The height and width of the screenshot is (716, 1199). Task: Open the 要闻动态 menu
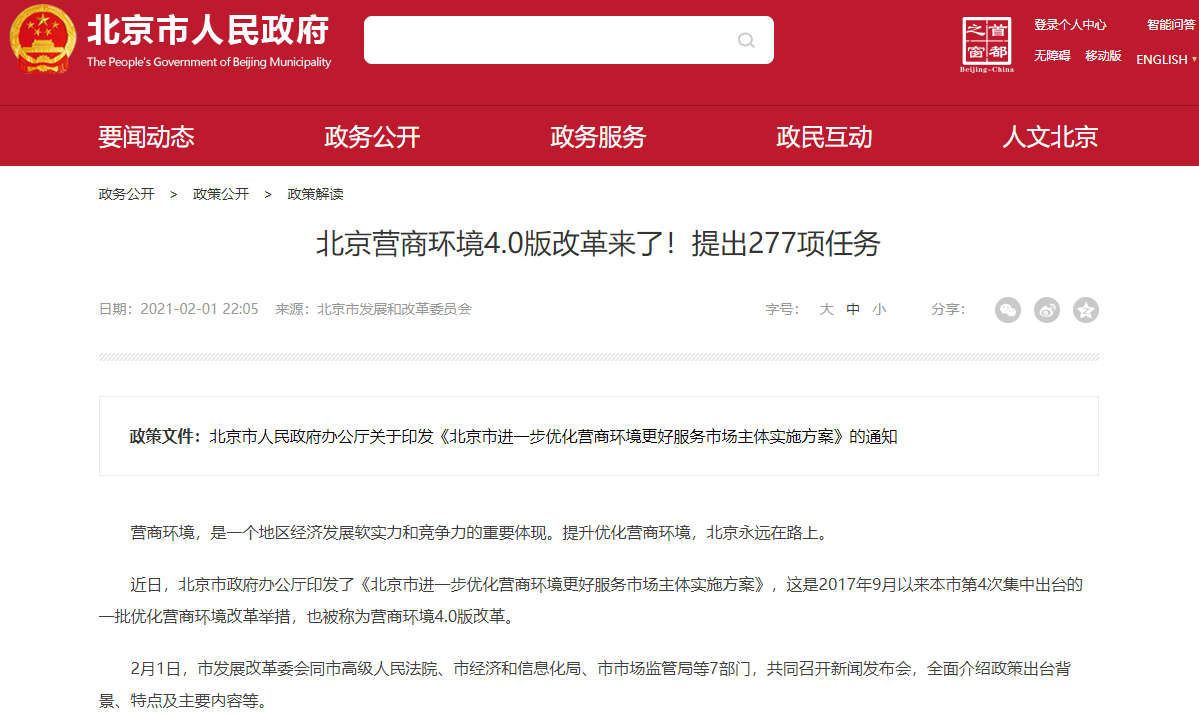146,137
